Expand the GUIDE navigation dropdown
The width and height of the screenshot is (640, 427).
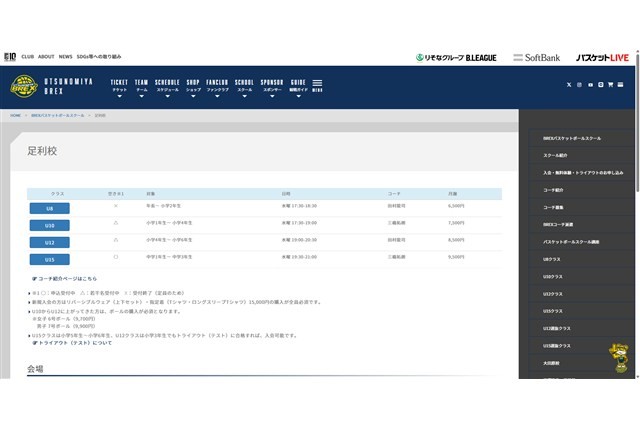[x=298, y=85]
